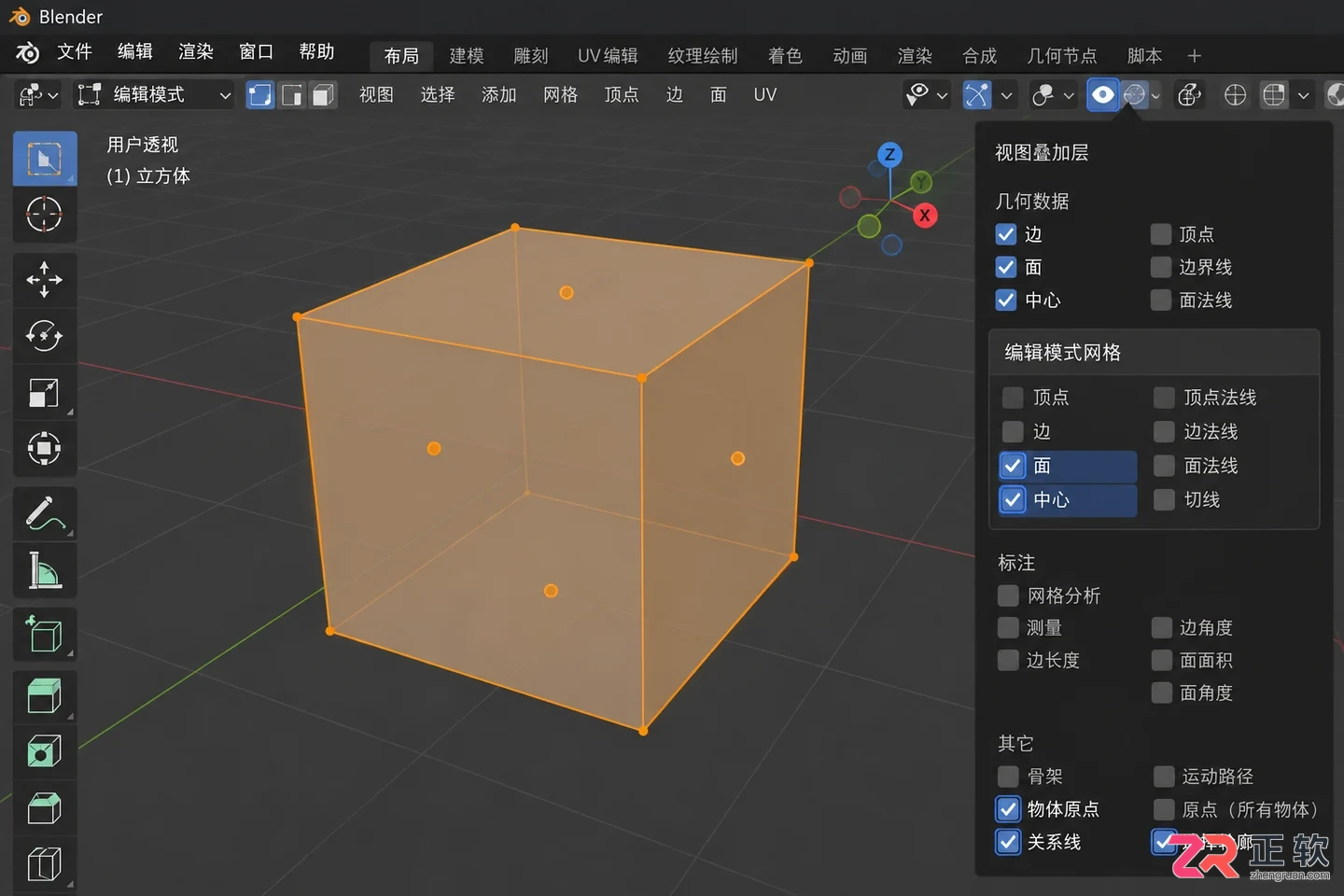Uncheck 边 in 几何数据 section
This screenshot has height=896, width=1344.
(x=1006, y=234)
